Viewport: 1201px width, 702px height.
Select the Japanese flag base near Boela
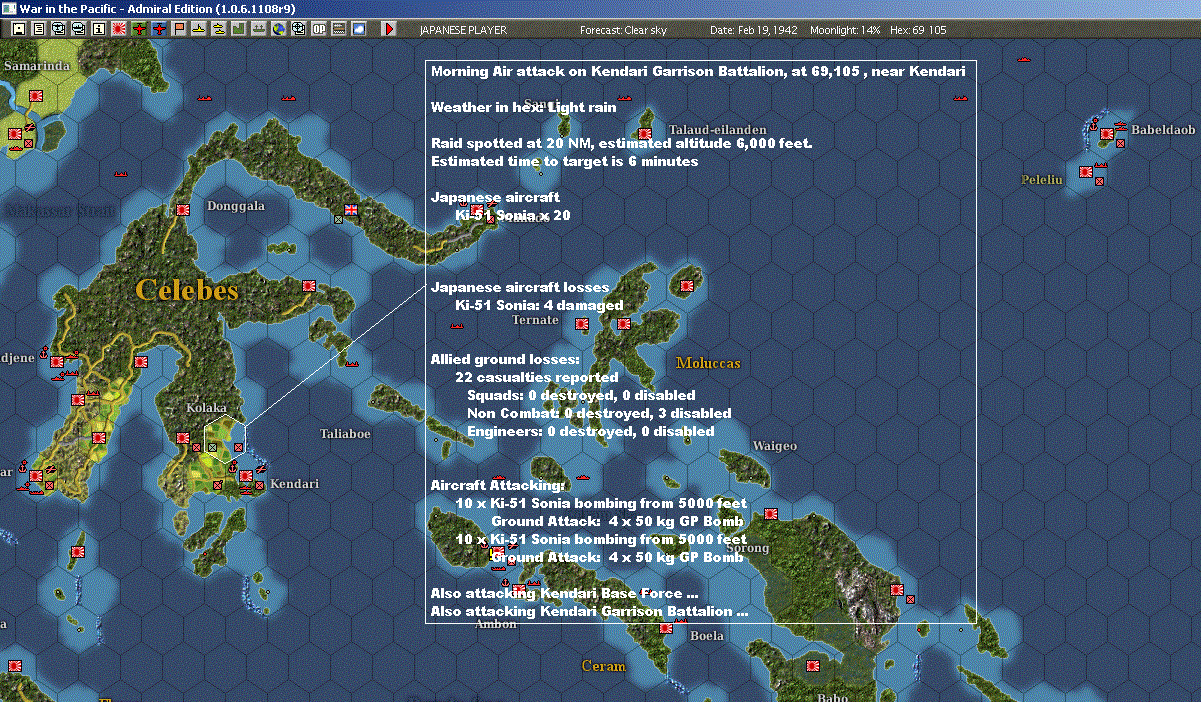tap(667, 628)
